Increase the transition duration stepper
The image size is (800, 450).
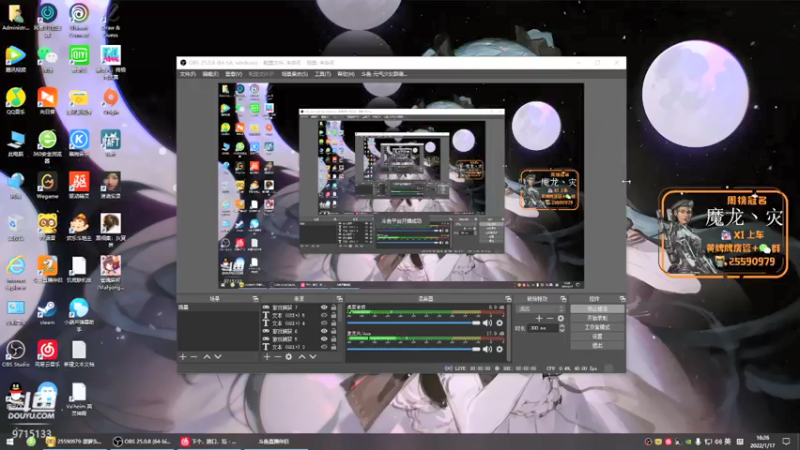tap(562, 326)
